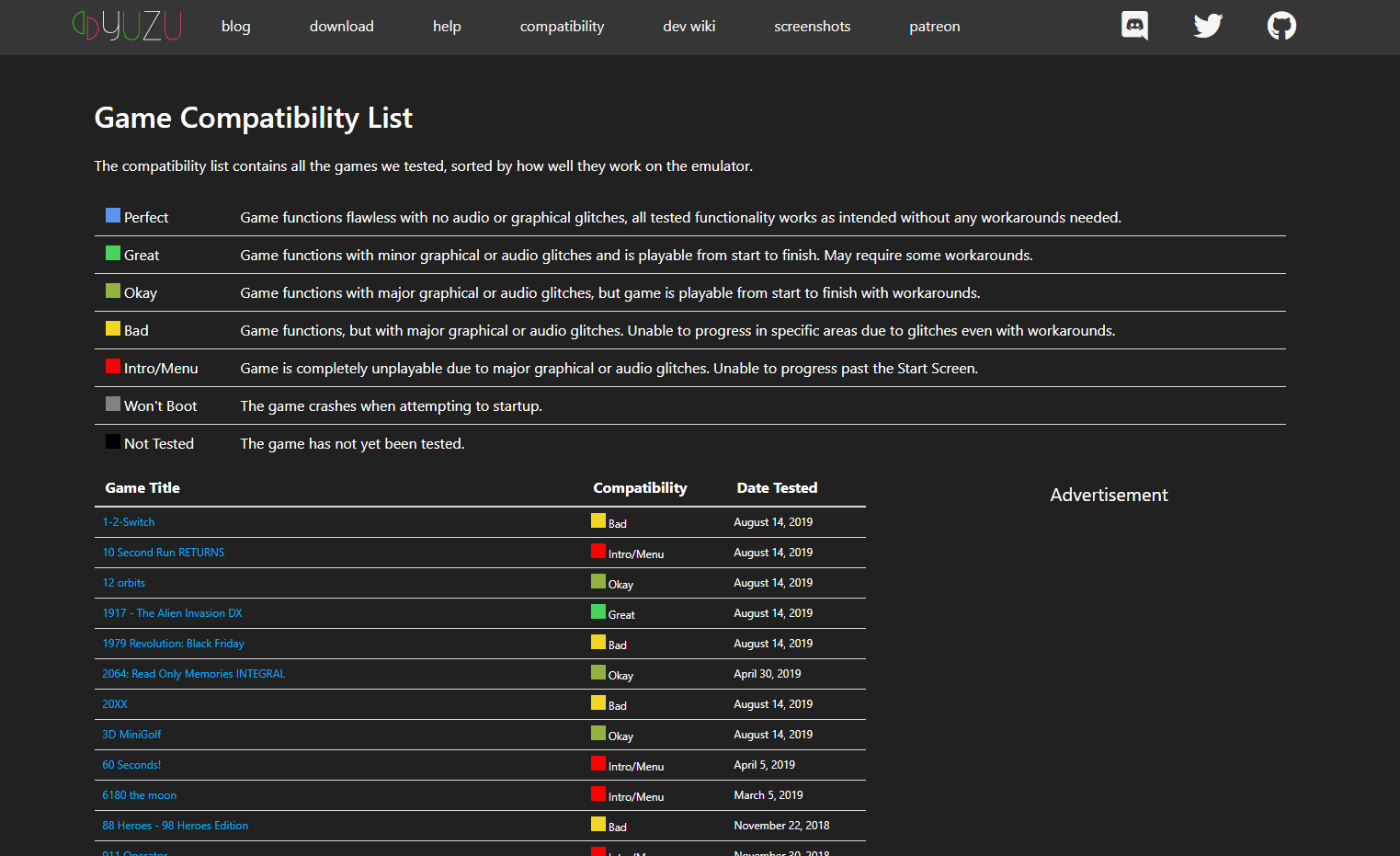Open the blog menu item

pyautogui.click(x=236, y=27)
